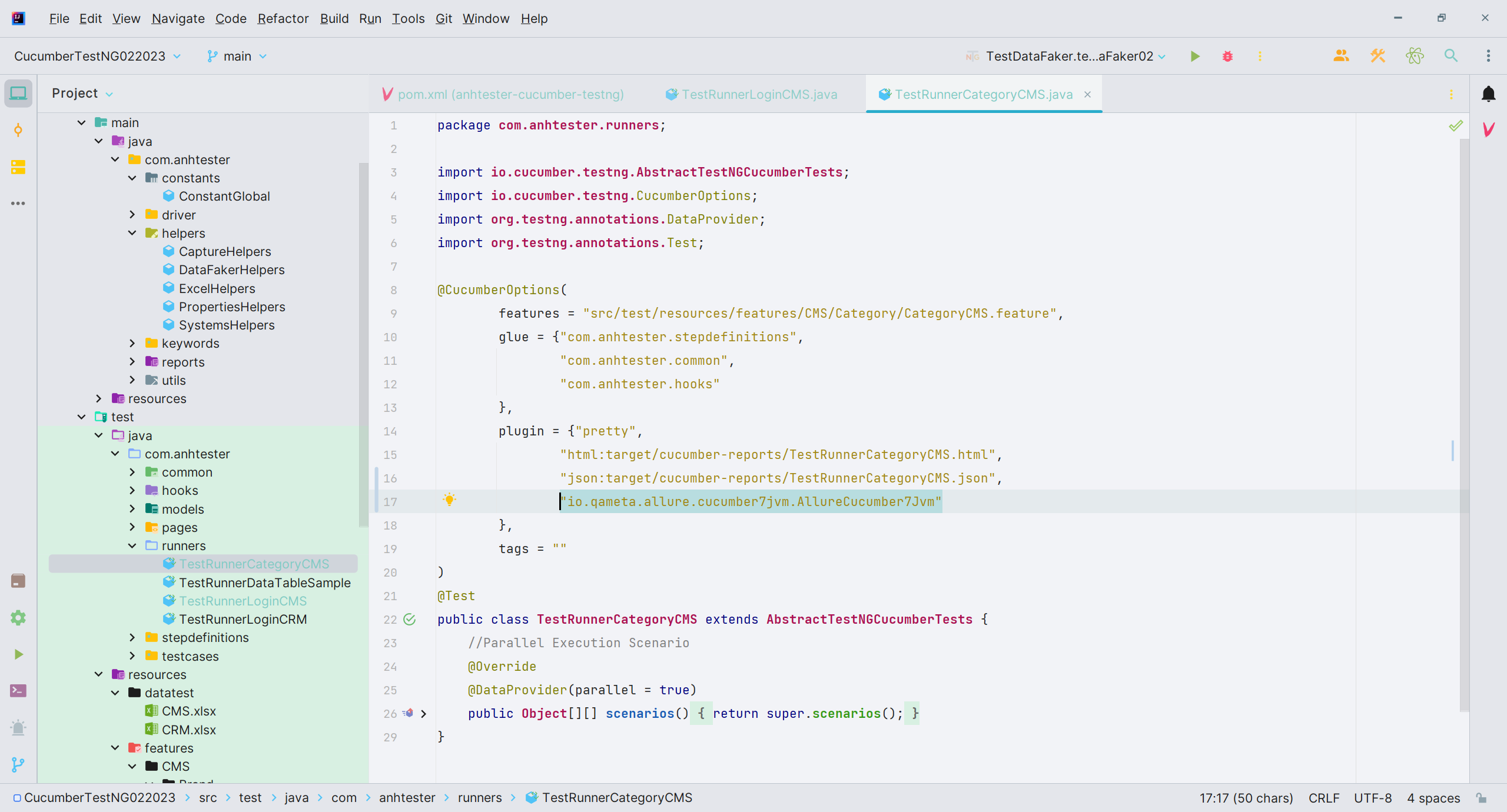The height and width of the screenshot is (812, 1507).
Task: Expand the driver folder
Action: click(x=132, y=215)
